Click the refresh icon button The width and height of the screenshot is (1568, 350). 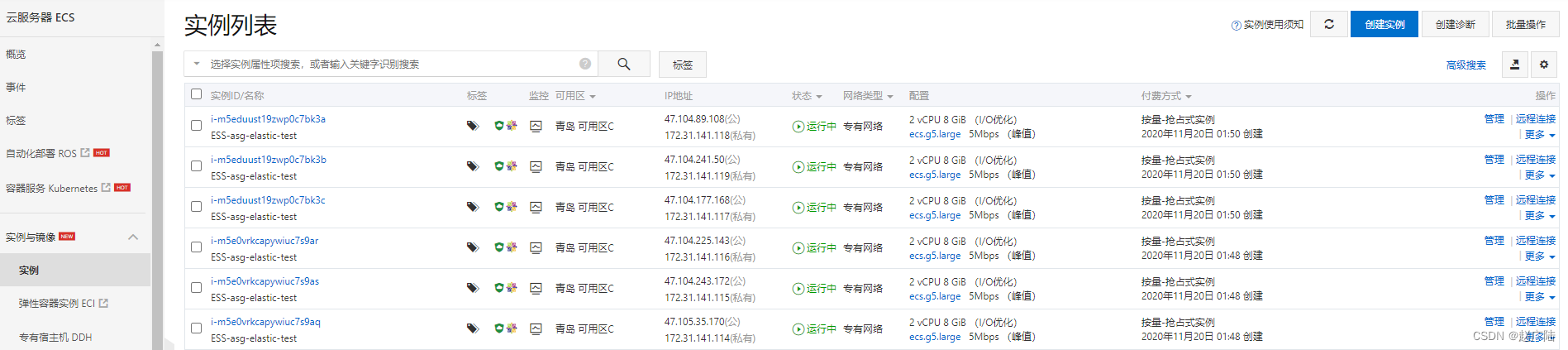pos(1329,24)
